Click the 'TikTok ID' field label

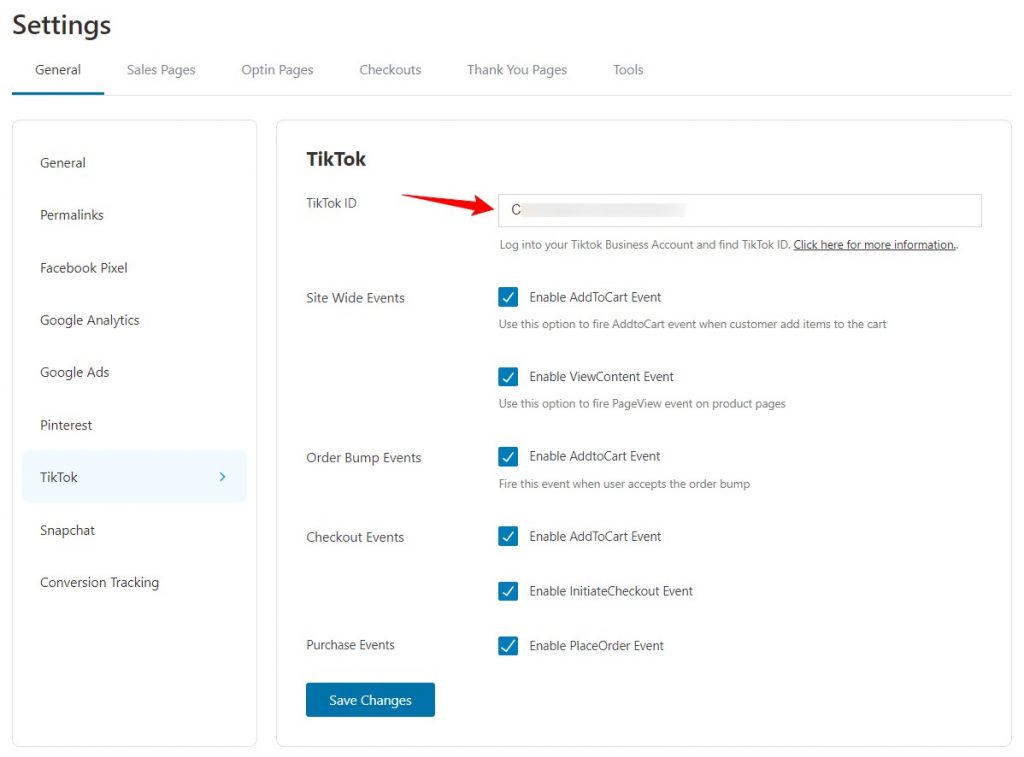(331, 203)
